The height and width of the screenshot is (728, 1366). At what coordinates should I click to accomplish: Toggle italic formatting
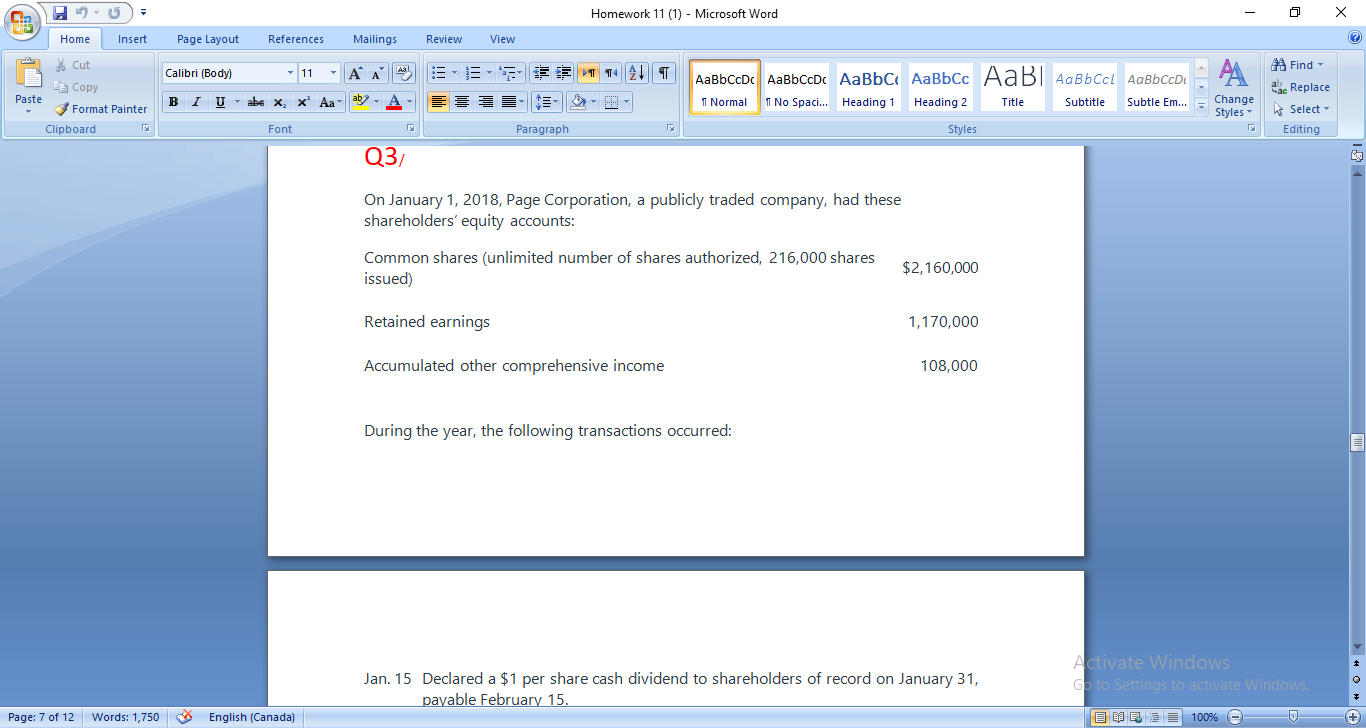click(196, 101)
